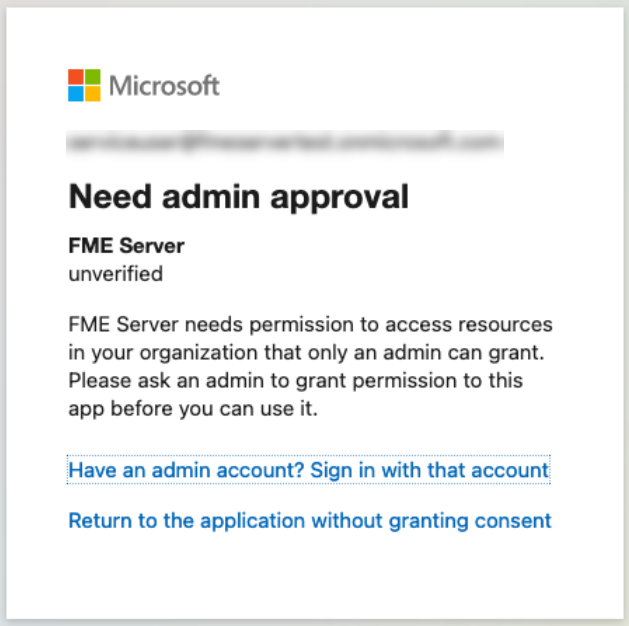The width and height of the screenshot is (629, 626).
Task: Return to the application without granting consent
Action: [309, 521]
